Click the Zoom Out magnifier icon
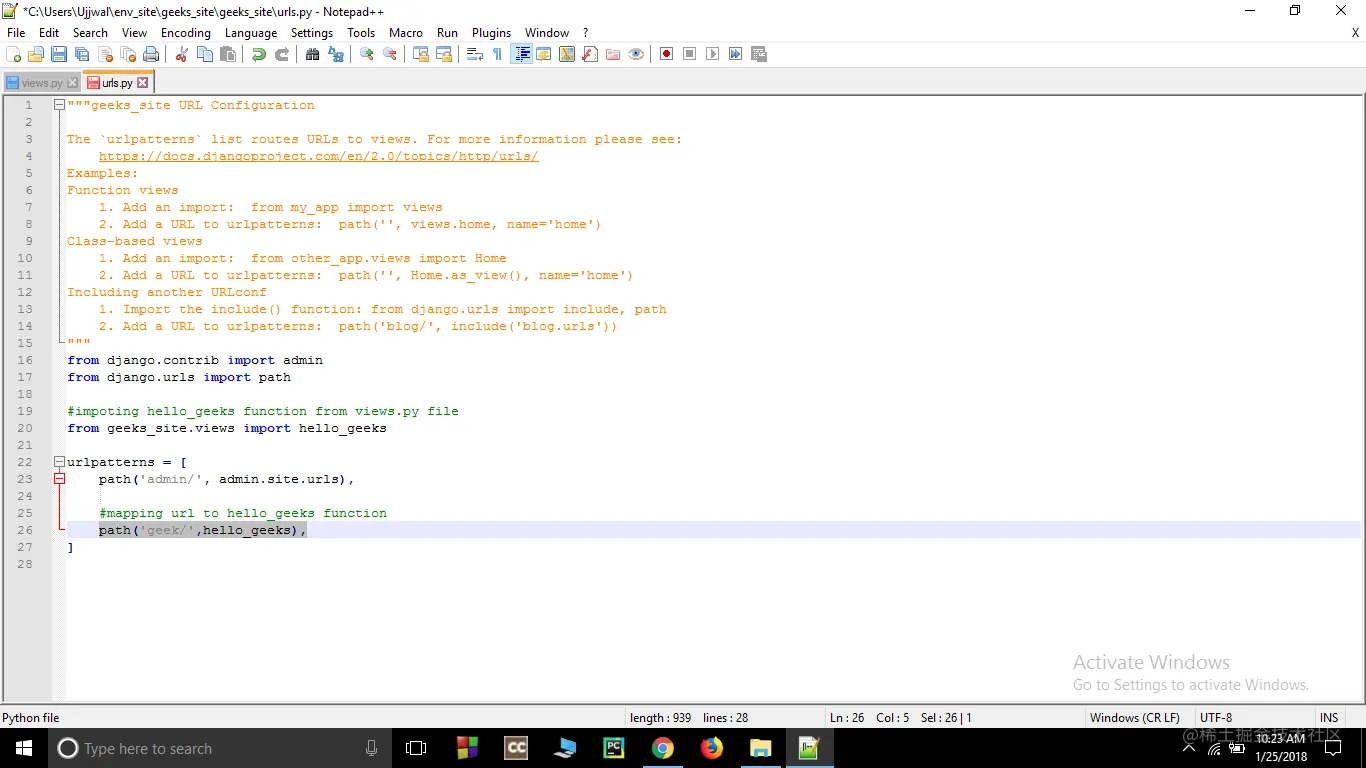 pos(390,54)
